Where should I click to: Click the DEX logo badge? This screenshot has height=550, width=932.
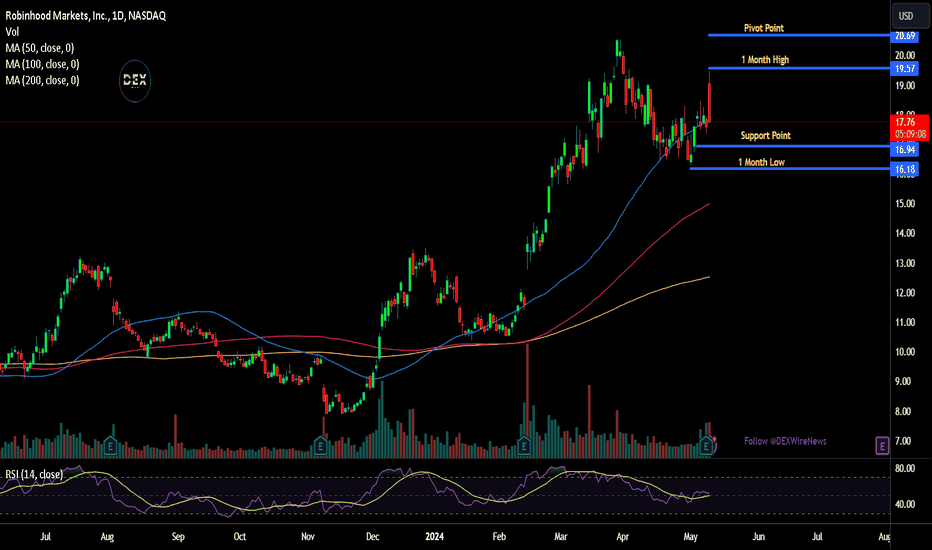point(135,81)
